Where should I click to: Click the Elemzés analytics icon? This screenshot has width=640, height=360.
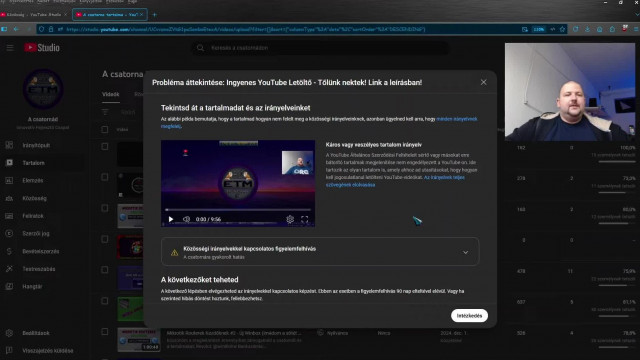(9, 180)
